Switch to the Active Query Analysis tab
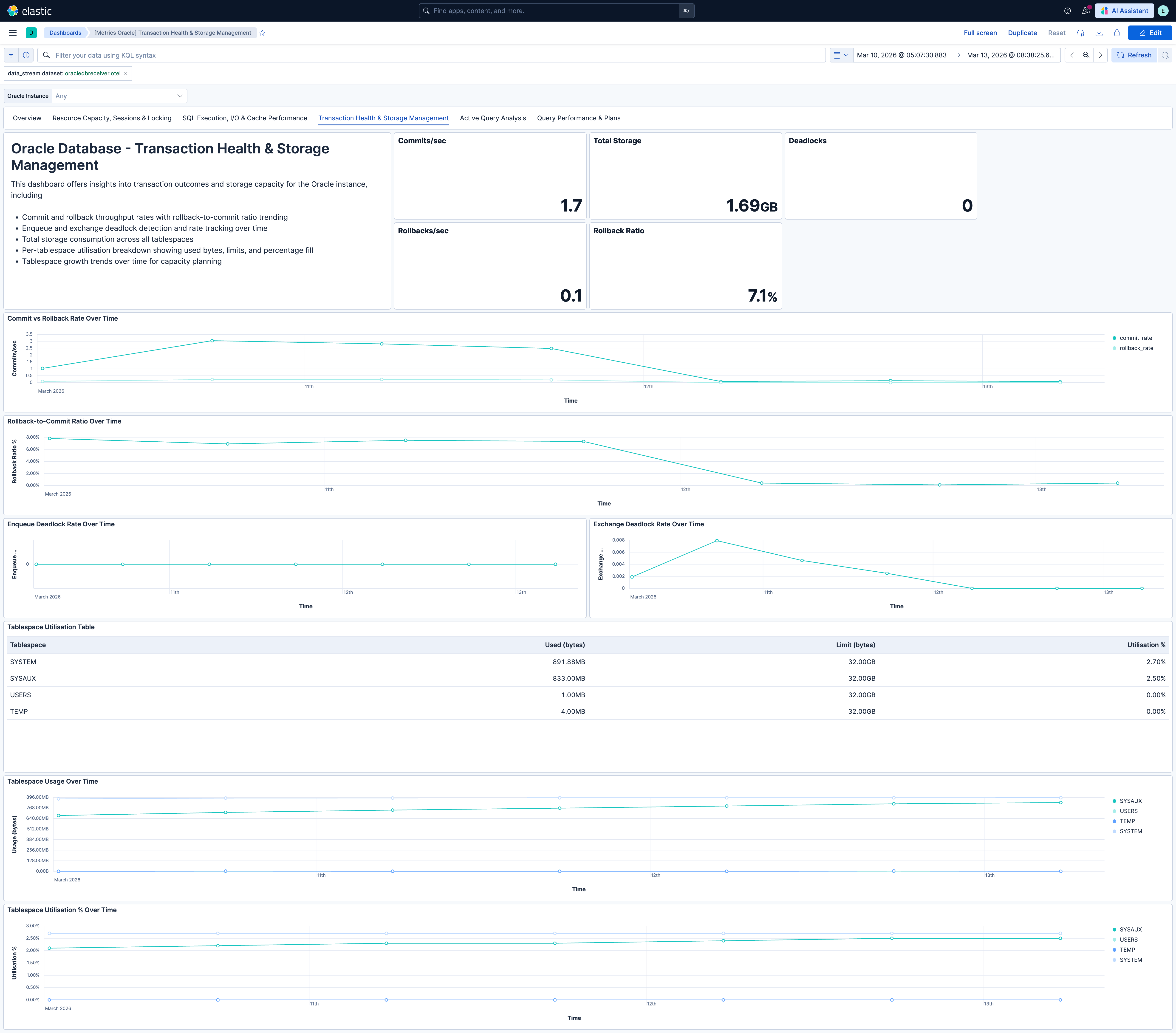Screen dimensions: 1176x1033 [x=492, y=118]
